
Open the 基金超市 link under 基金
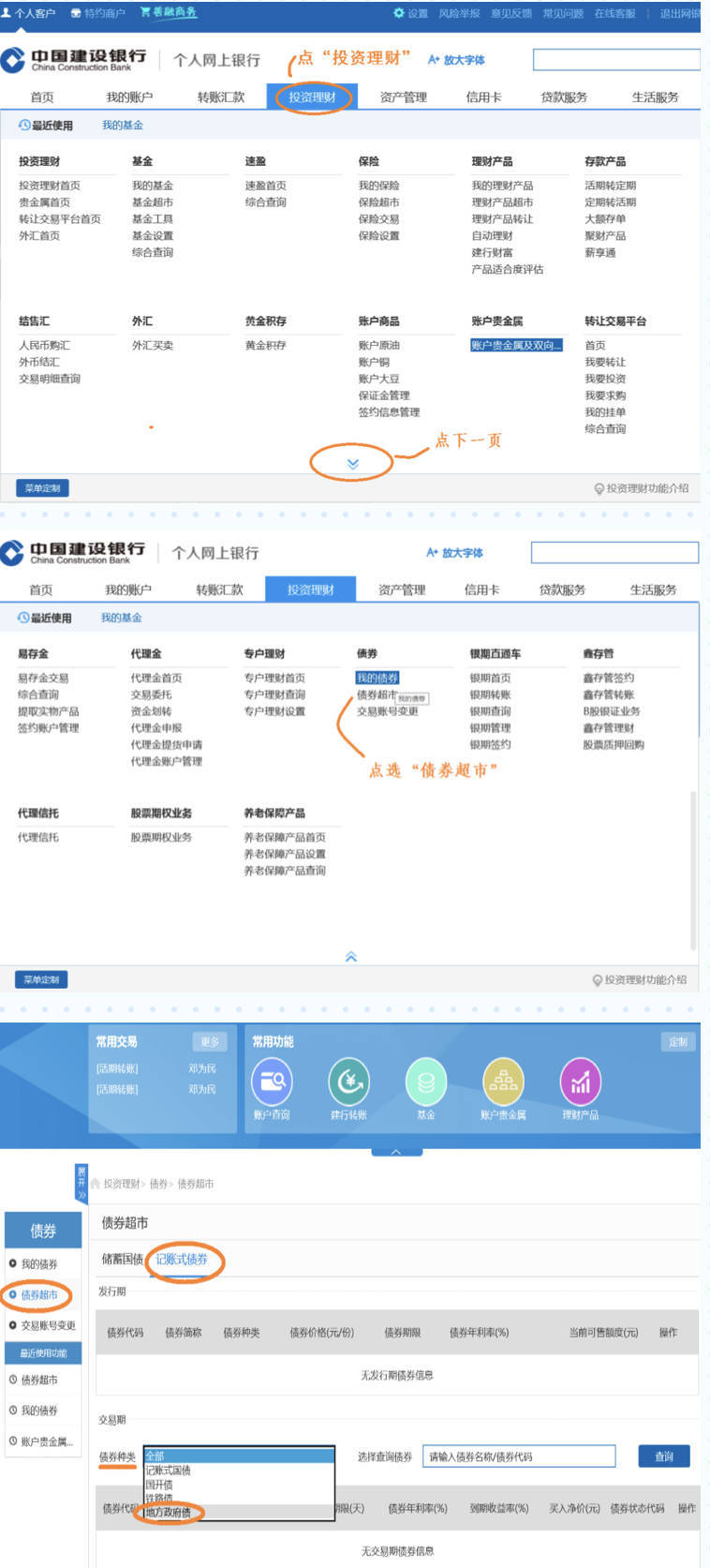[x=153, y=202]
